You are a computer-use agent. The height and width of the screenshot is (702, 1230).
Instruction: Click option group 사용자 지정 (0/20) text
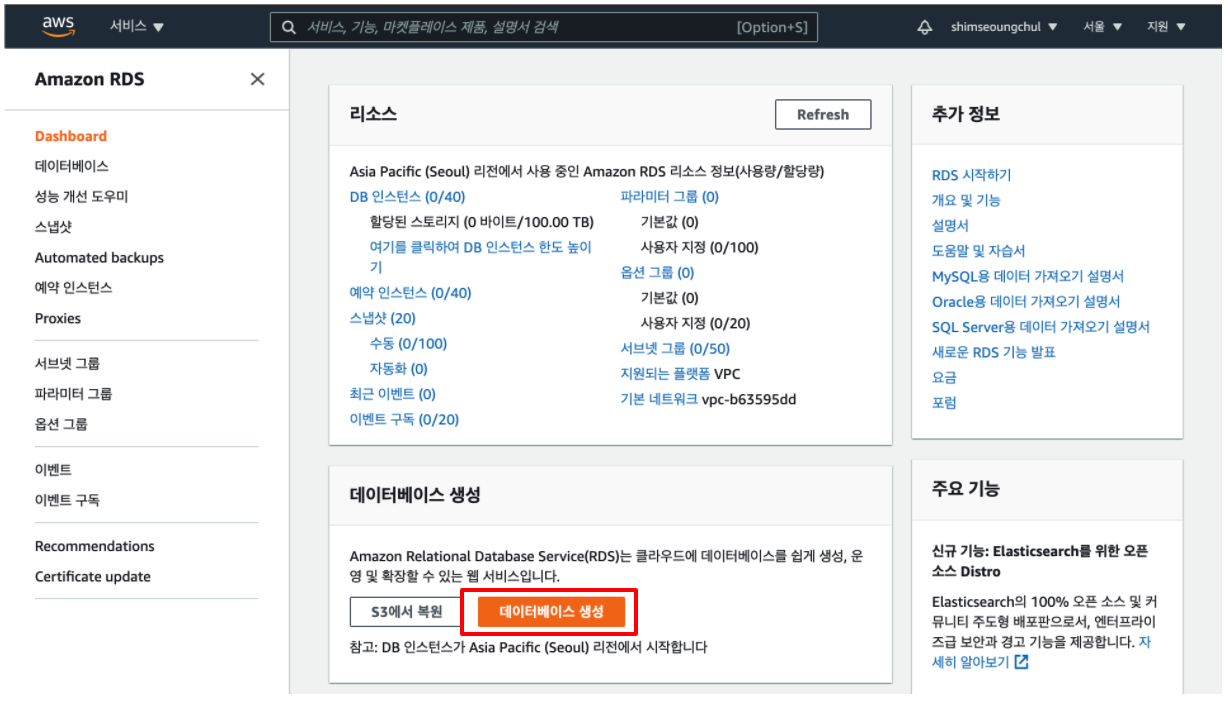pos(696,324)
